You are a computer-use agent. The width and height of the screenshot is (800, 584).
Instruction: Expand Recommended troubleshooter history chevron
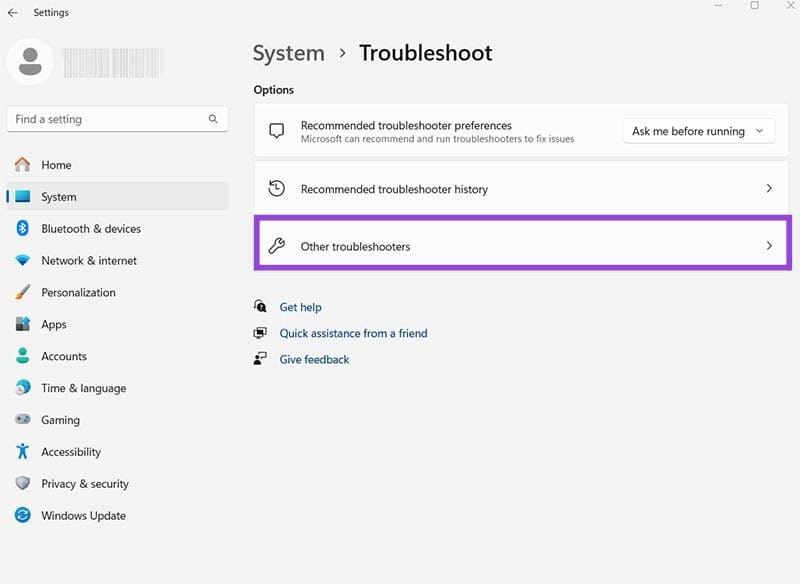pos(769,189)
